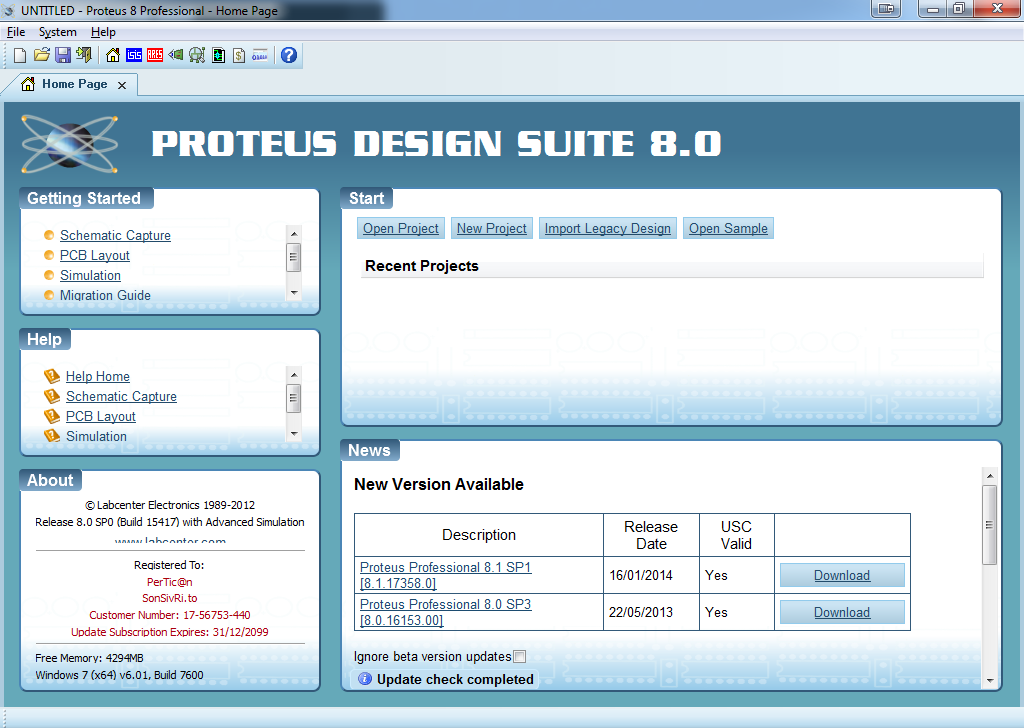
Task: Download Proteus Professional 8.0 SP3
Action: [842, 612]
